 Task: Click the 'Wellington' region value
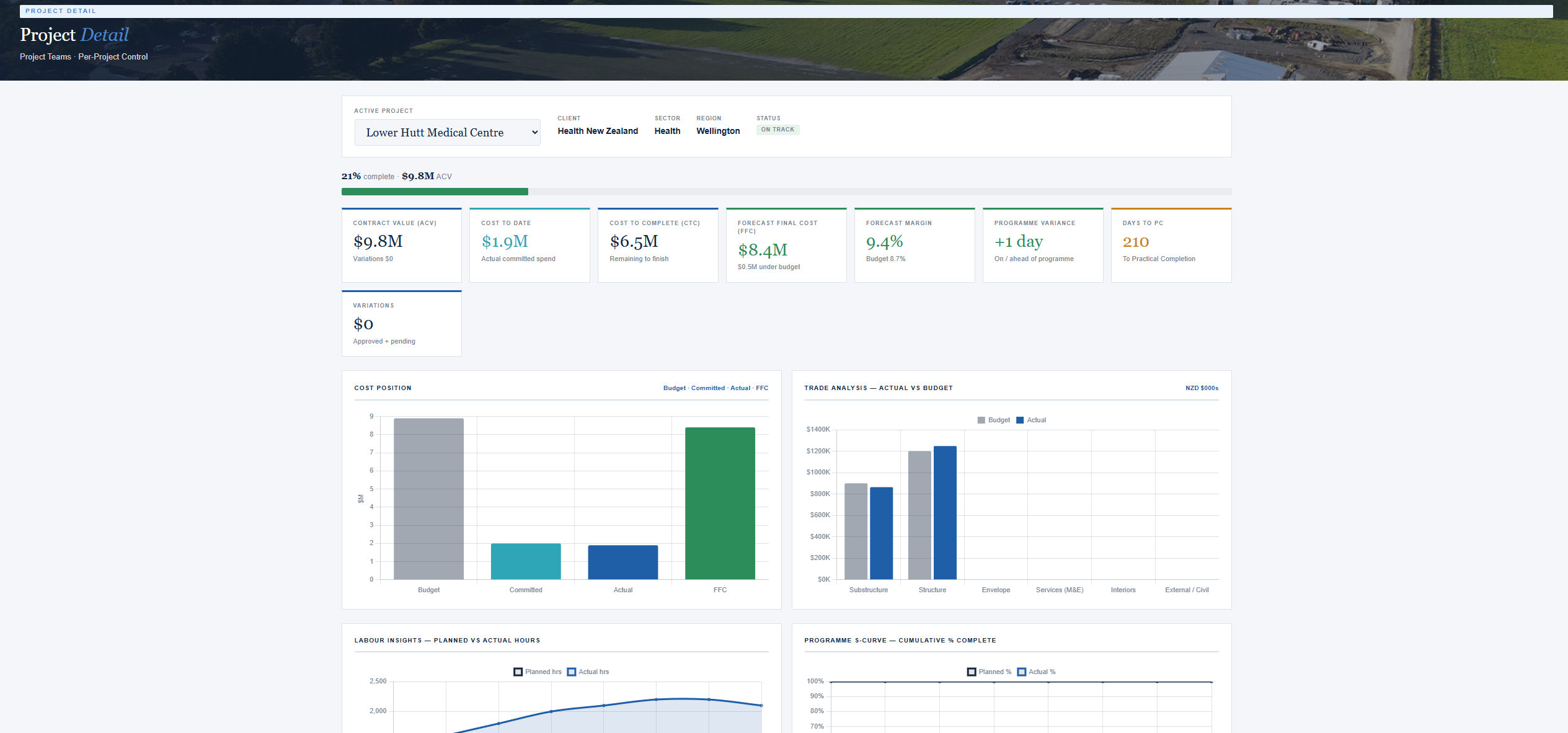click(x=718, y=131)
